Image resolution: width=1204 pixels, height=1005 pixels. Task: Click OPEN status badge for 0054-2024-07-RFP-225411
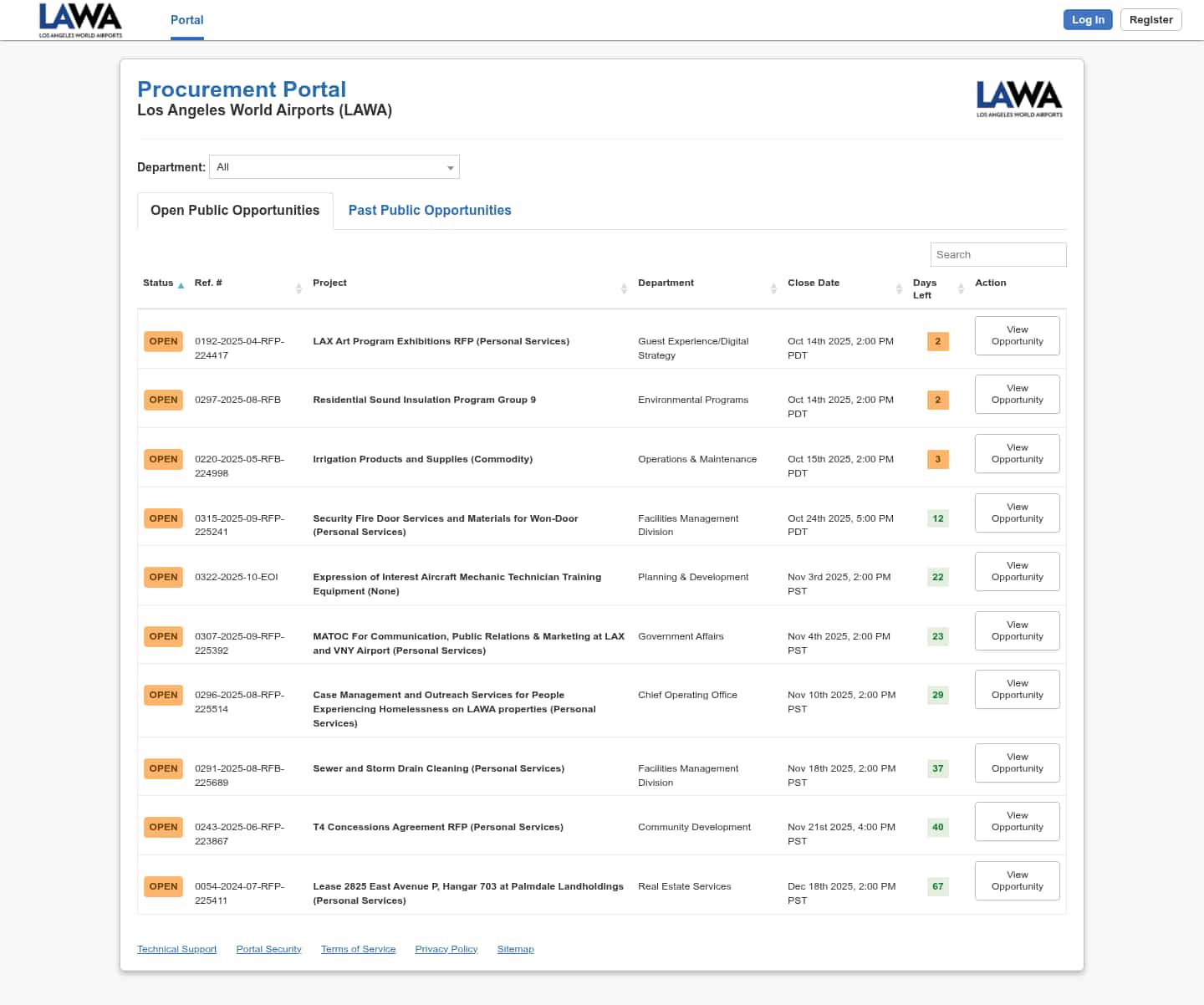click(x=163, y=886)
